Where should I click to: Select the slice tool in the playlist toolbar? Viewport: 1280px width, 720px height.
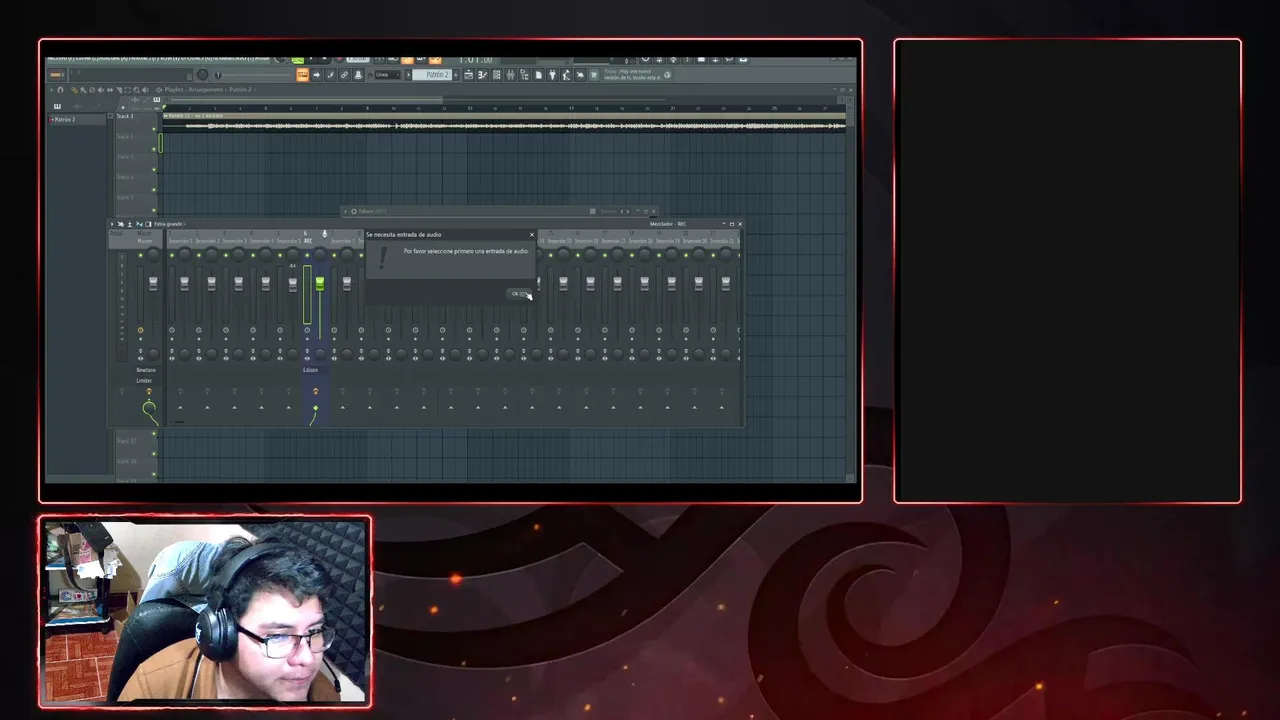119,90
